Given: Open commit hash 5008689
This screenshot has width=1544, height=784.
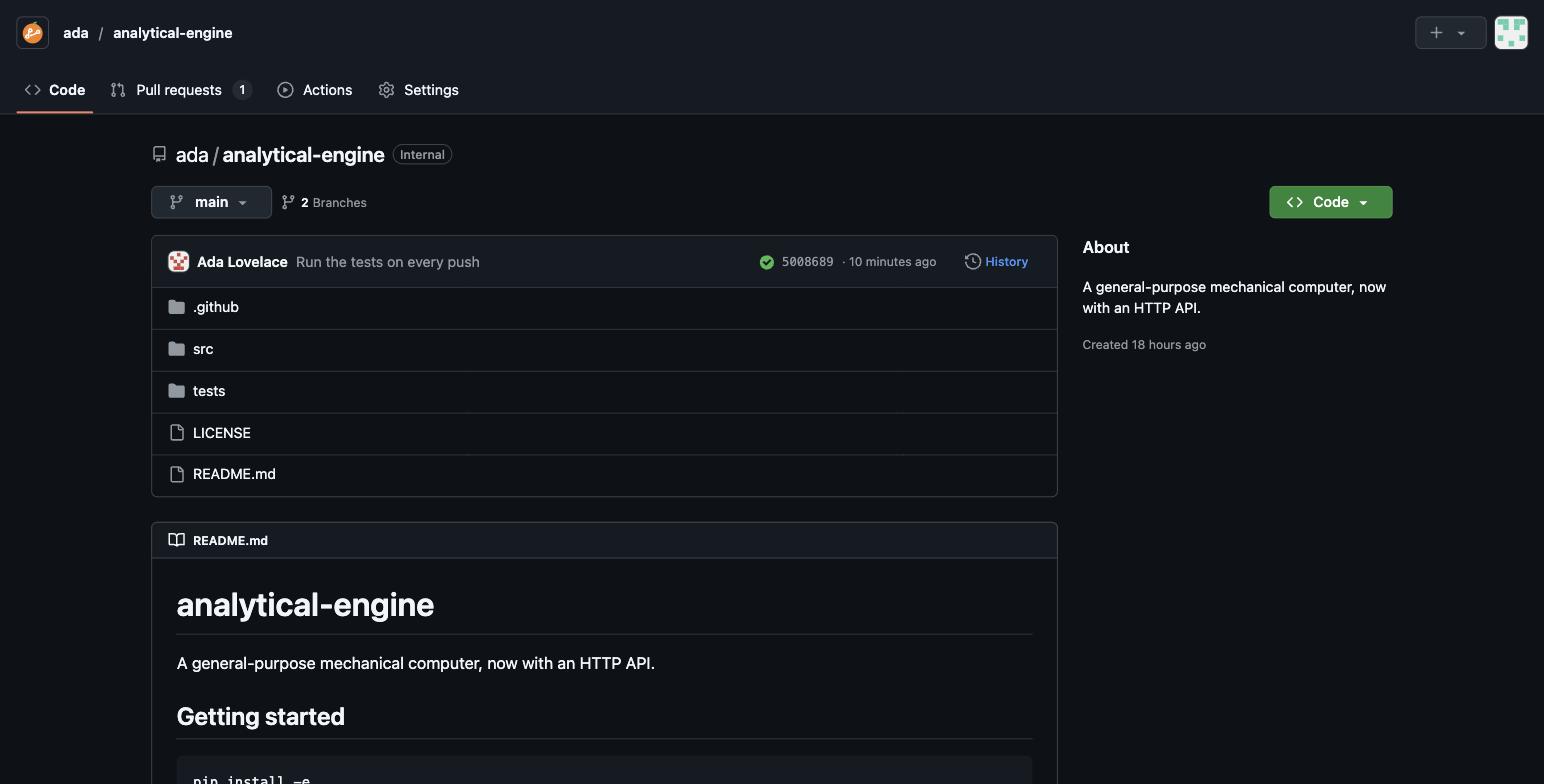Looking at the screenshot, I should point(807,262).
